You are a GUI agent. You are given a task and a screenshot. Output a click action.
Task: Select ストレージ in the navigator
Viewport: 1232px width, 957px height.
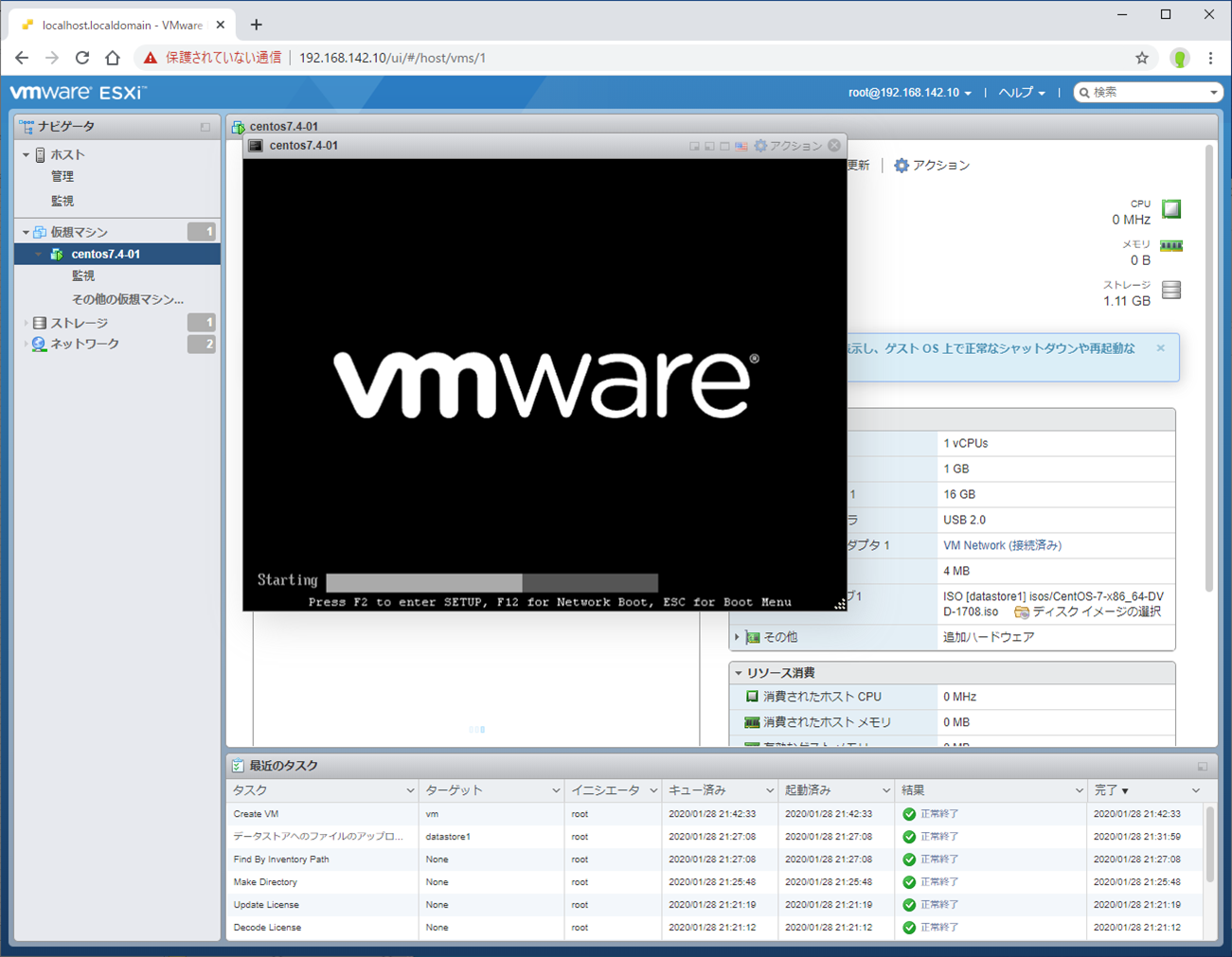(x=80, y=323)
